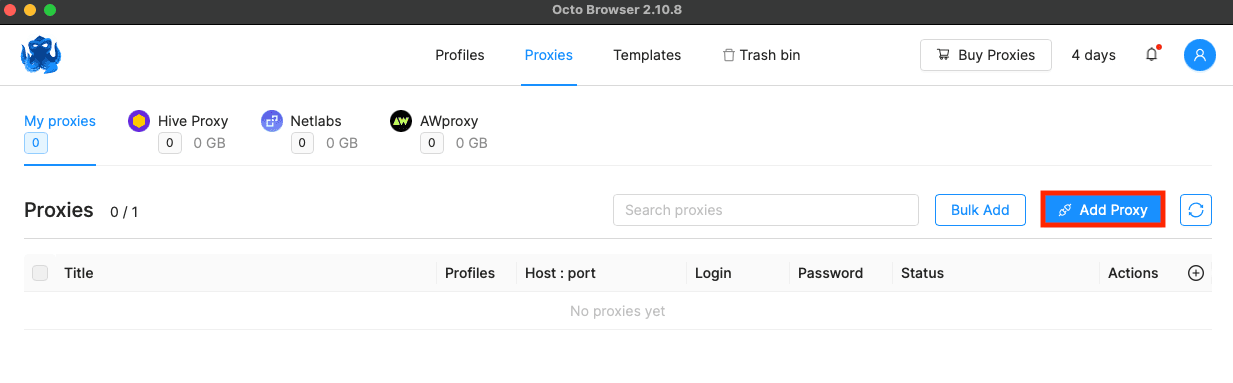
Task: Click the Profiles column header
Action: click(x=470, y=273)
